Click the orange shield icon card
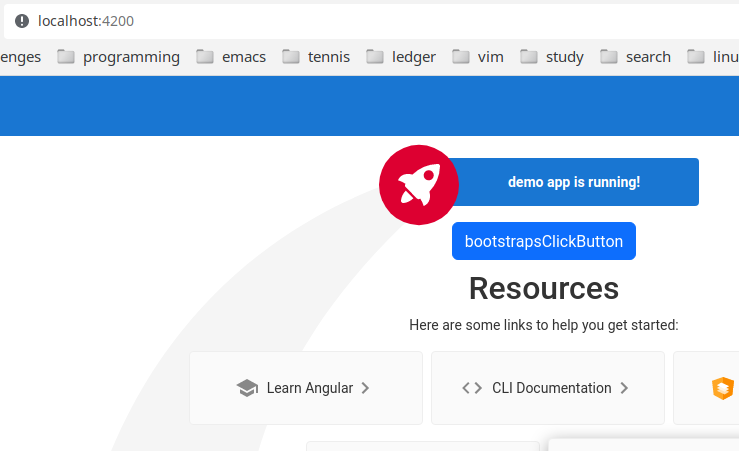The width and height of the screenshot is (739, 451). coord(721,388)
